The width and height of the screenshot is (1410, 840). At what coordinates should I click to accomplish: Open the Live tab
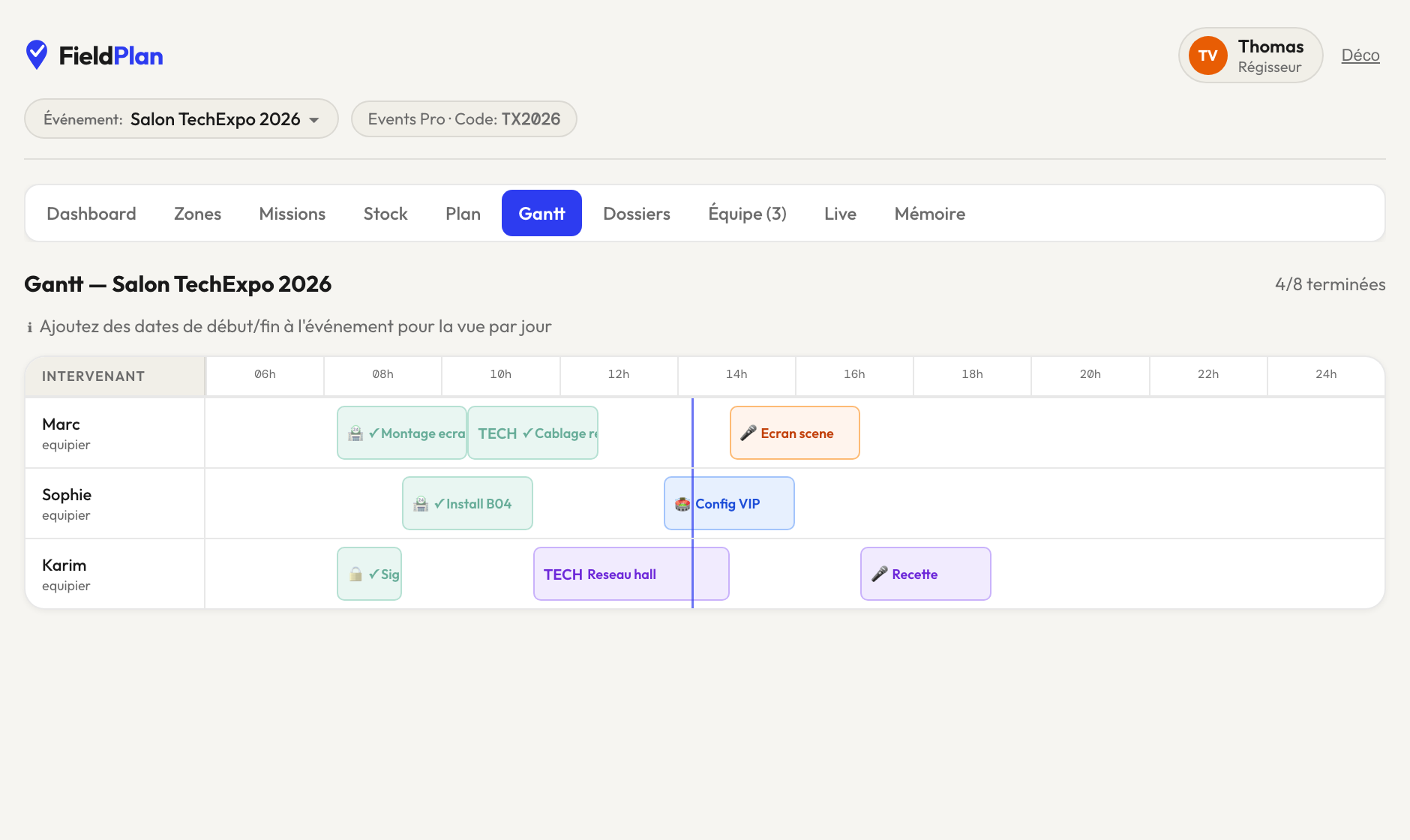(840, 214)
